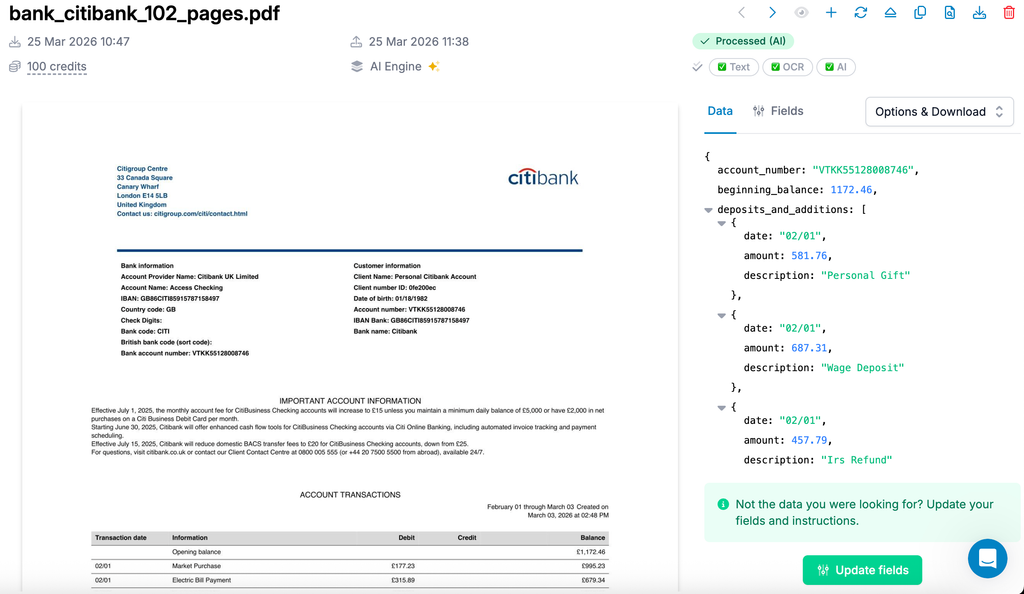Open the document preview icon
This screenshot has height=594, width=1024.
coord(949,12)
